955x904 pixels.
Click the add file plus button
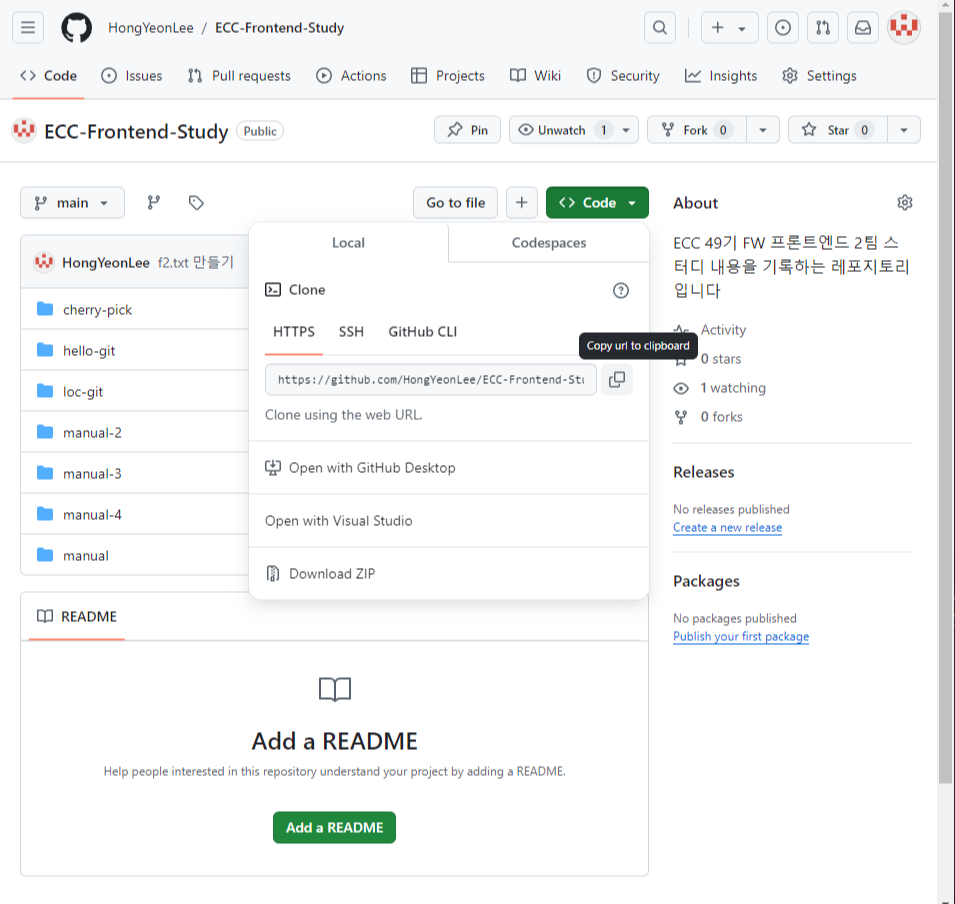pyautogui.click(x=521, y=202)
